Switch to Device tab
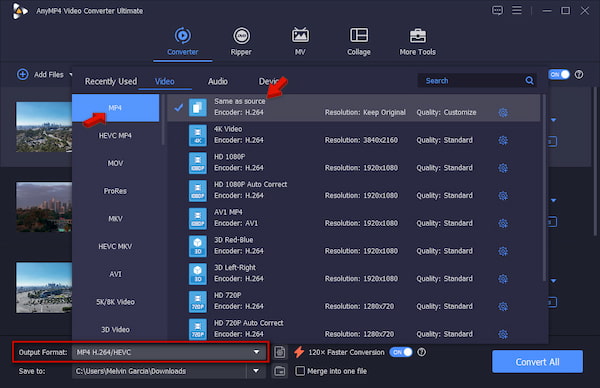 pos(269,81)
